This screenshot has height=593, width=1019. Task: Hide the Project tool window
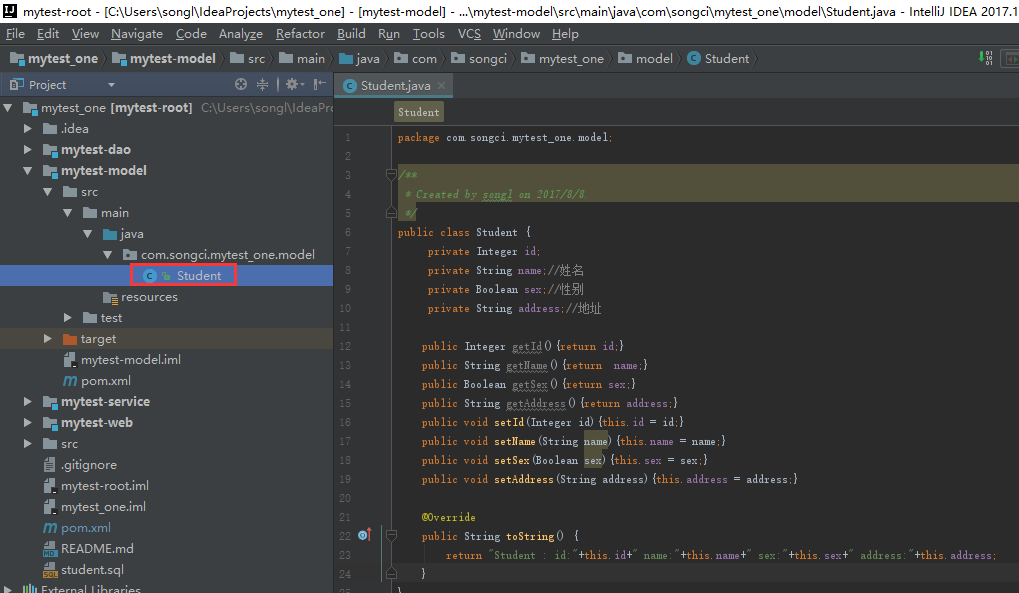coord(319,85)
